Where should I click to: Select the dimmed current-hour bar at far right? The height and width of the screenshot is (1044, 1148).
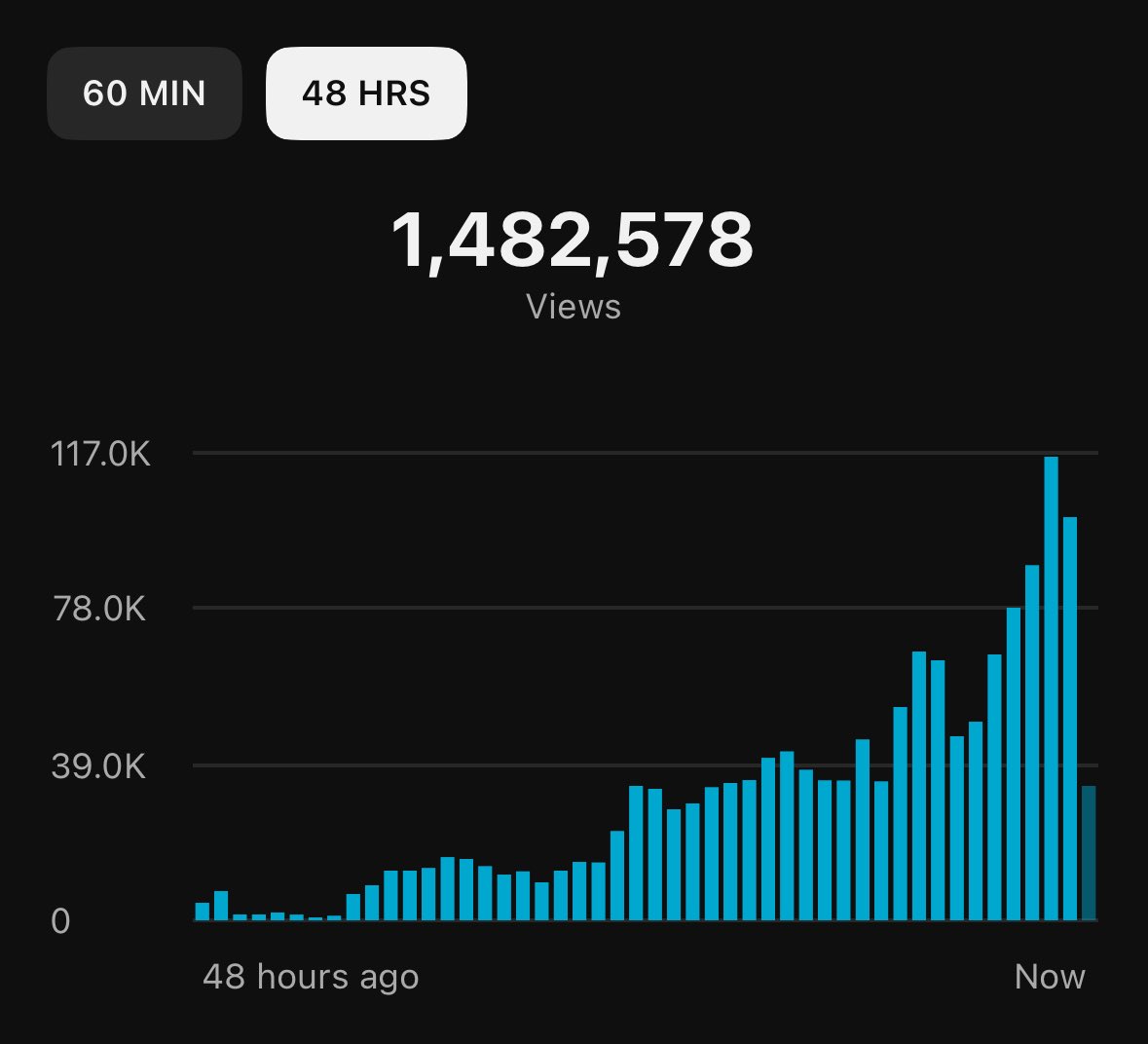pos(1089,853)
